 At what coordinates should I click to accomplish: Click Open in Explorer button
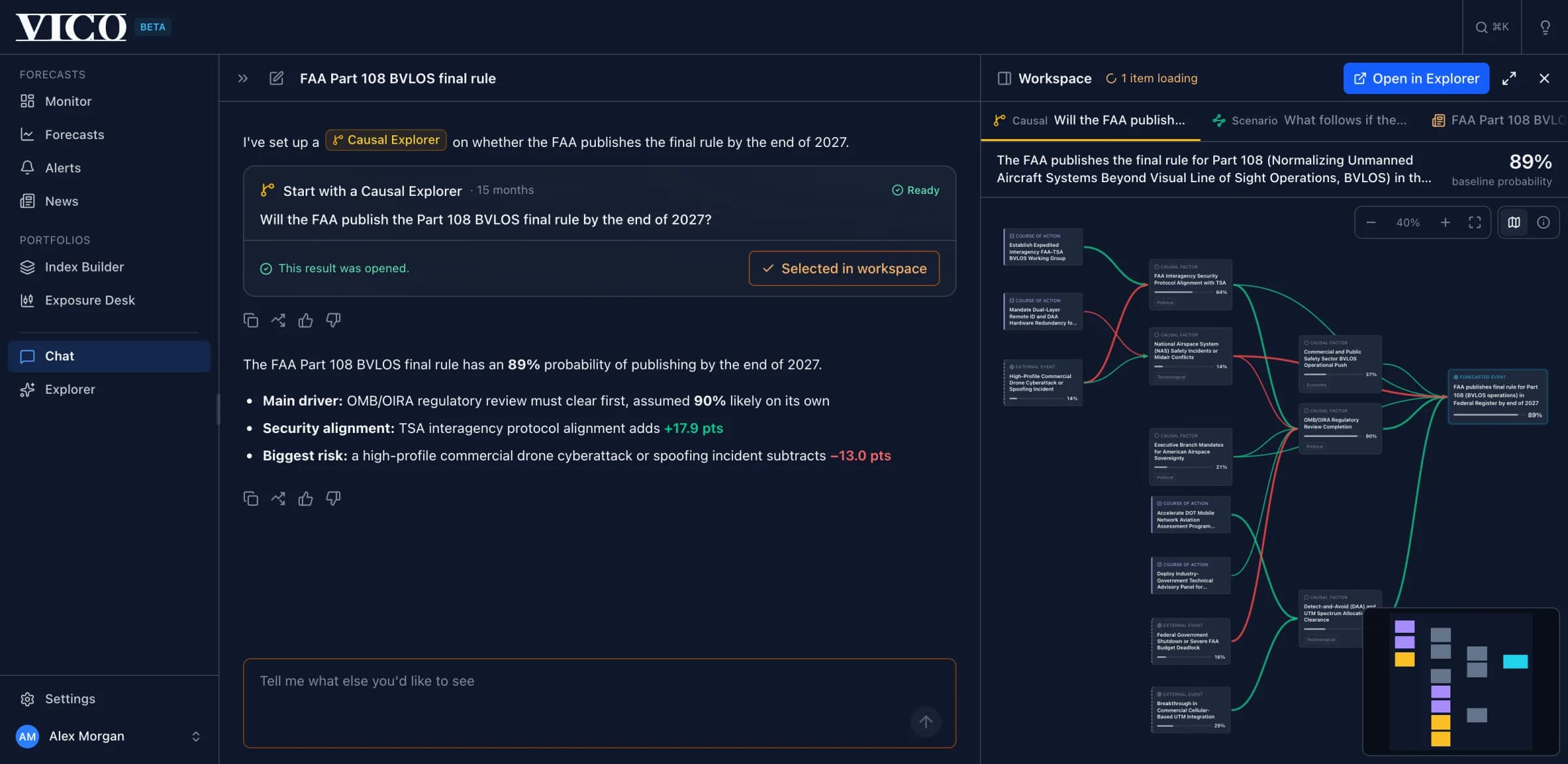coord(1416,78)
